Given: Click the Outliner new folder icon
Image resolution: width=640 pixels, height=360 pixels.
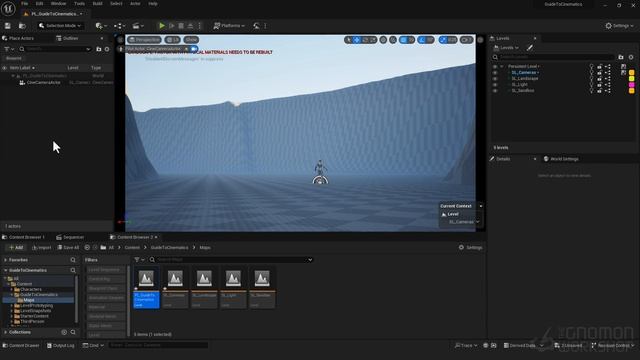Looking at the screenshot, I should 99,49.
